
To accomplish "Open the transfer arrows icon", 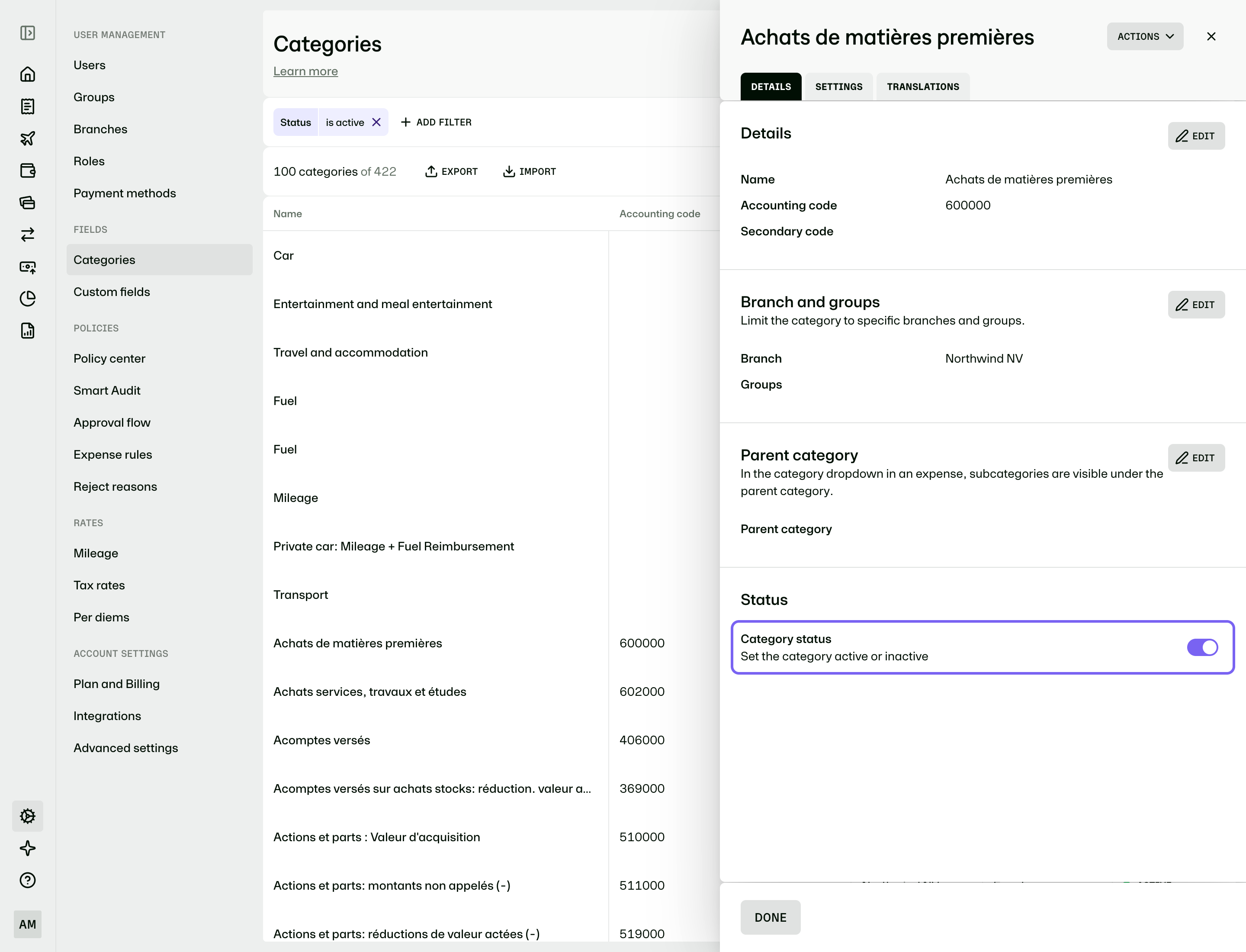I will 27,235.
